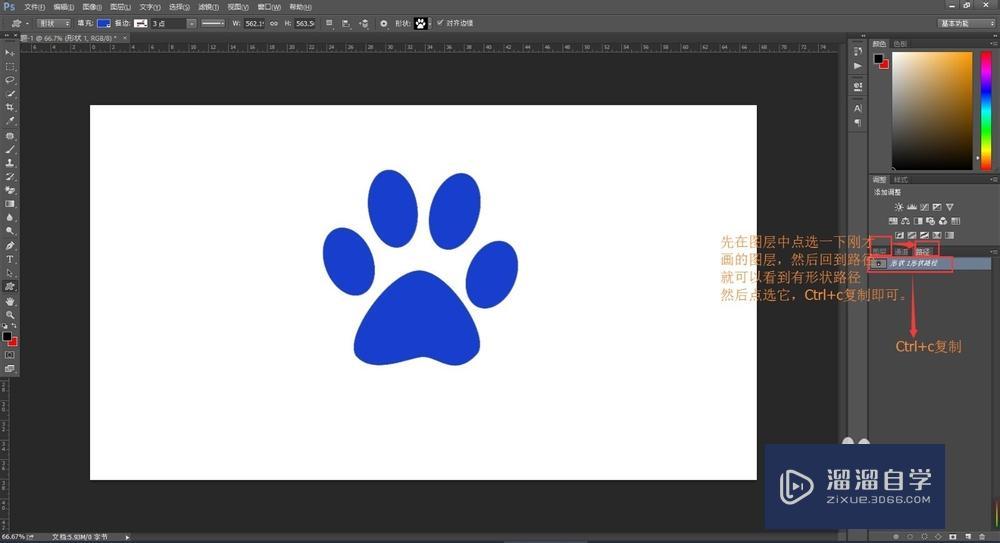Add a Levels adjustment
The image size is (1000, 543).
point(911,207)
